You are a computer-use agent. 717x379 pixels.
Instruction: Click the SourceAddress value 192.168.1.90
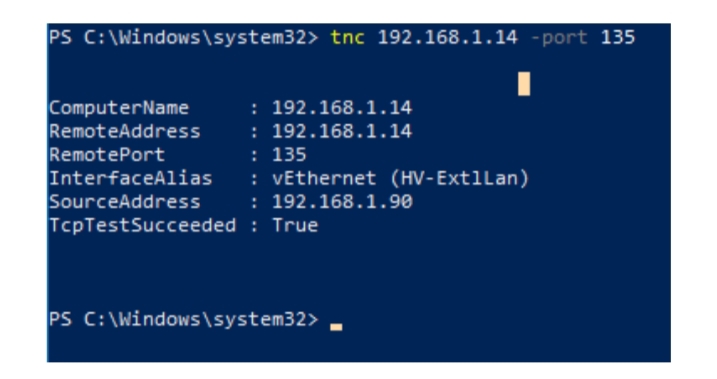pyautogui.click(x=342, y=202)
